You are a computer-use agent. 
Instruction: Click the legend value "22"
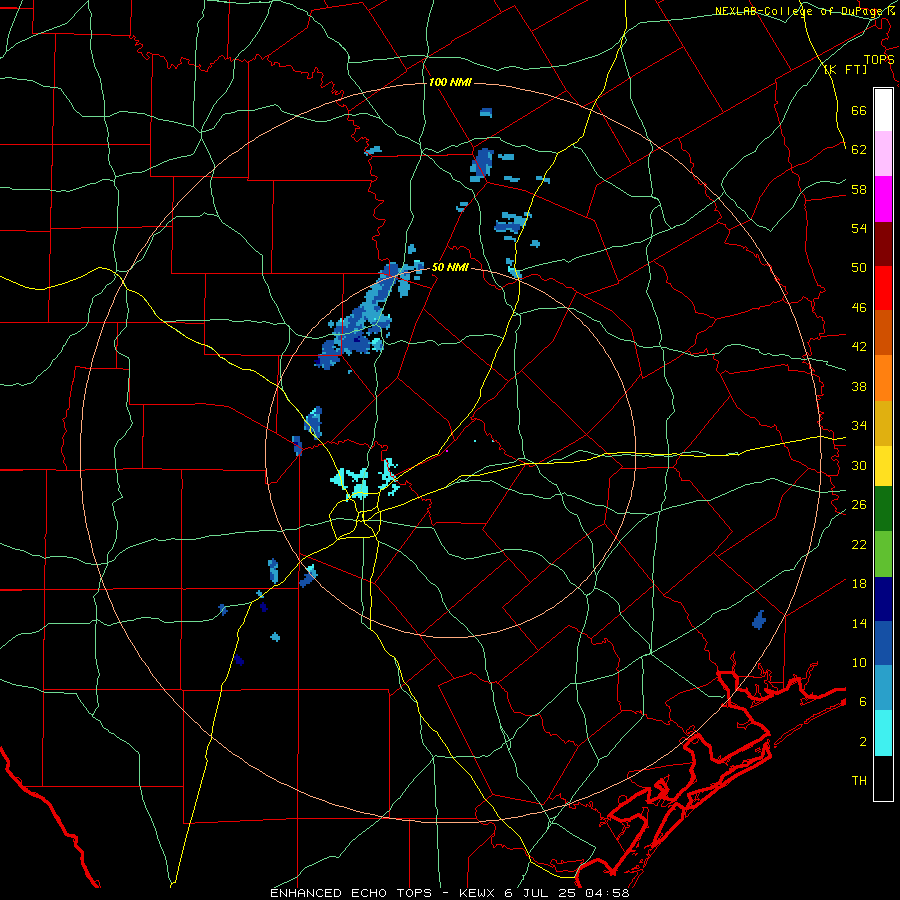tap(859, 544)
